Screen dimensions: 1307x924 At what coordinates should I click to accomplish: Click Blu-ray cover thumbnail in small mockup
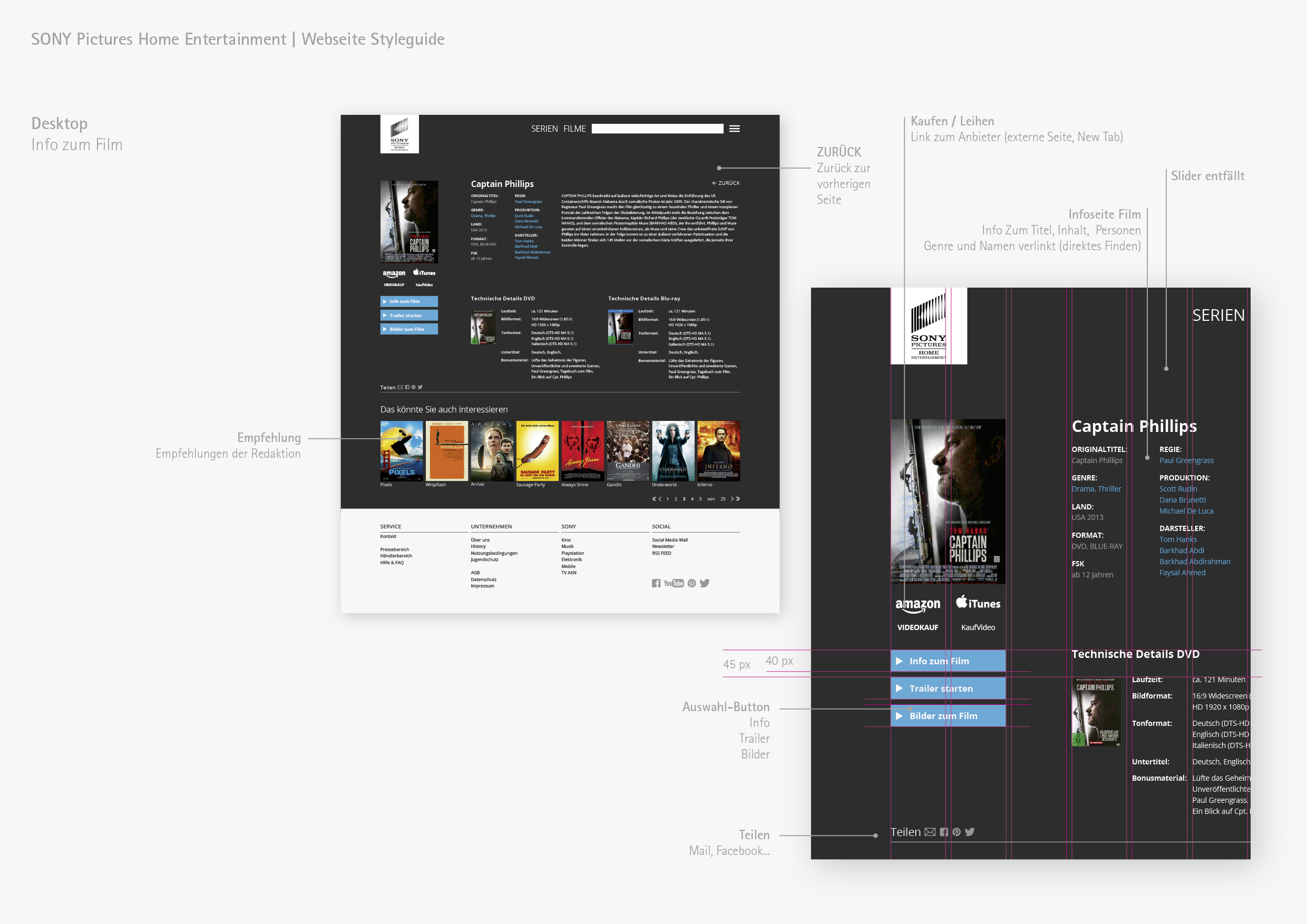[620, 327]
